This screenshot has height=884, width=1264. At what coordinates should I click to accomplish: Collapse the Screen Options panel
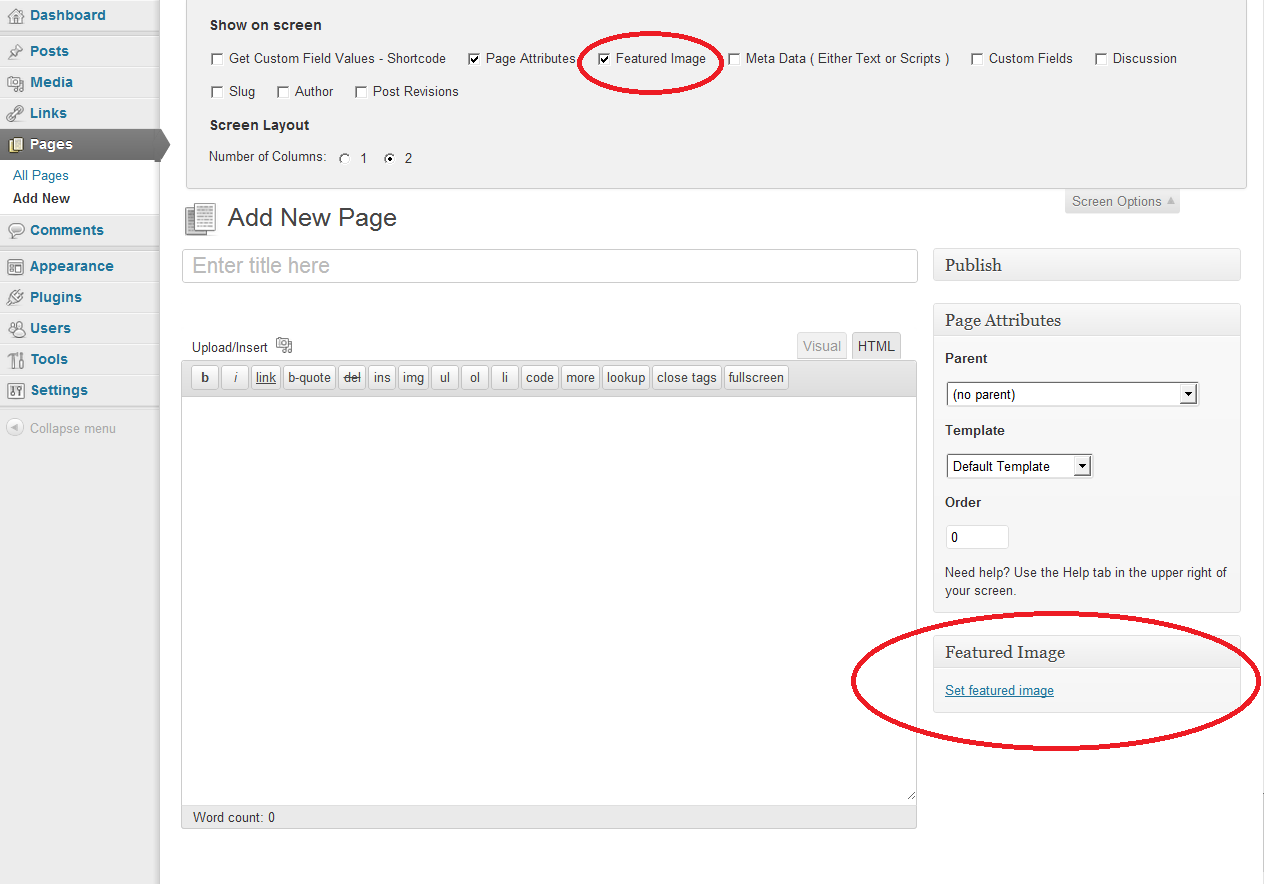pyautogui.click(x=1121, y=201)
